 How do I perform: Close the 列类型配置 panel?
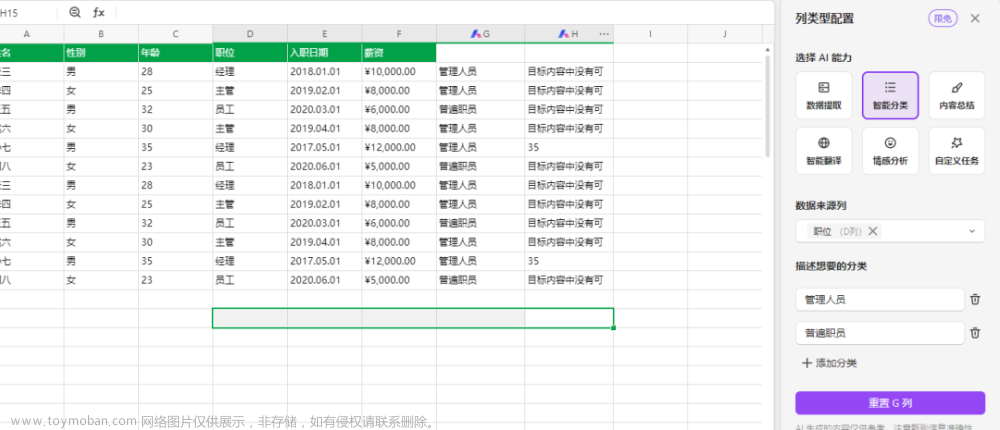[x=974, y=19]
